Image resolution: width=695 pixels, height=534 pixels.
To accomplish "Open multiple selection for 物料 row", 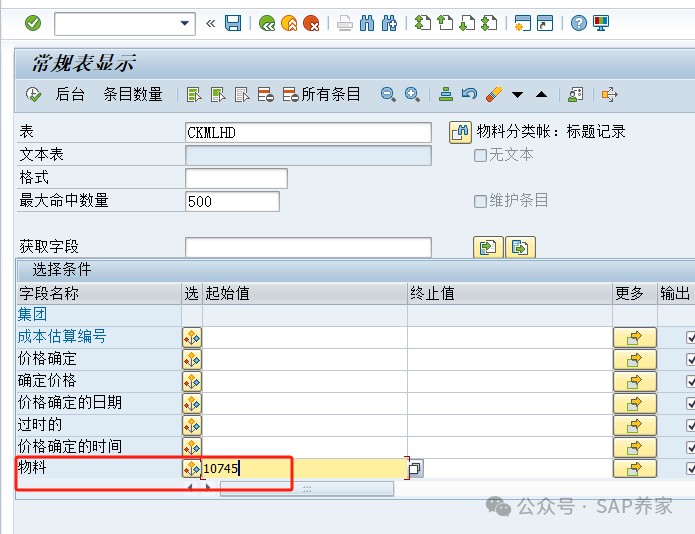I will [x=634, y=468].
